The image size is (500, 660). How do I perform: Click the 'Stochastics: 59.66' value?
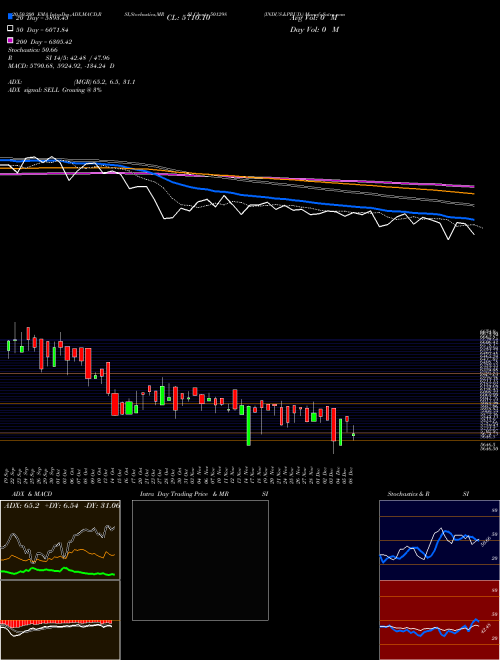tap(33, 50)
